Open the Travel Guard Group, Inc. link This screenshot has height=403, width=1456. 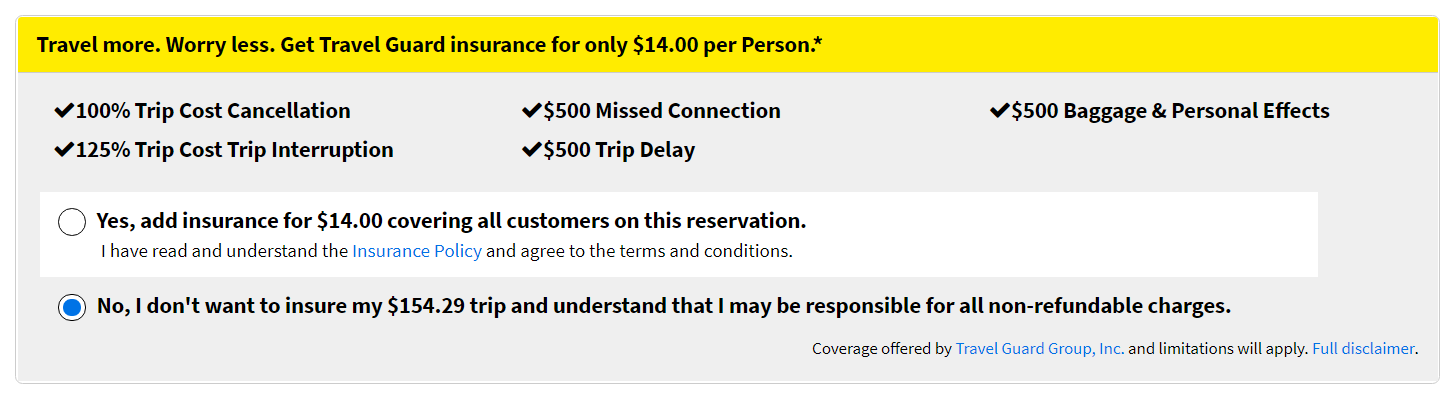[x=1040, y=349]
